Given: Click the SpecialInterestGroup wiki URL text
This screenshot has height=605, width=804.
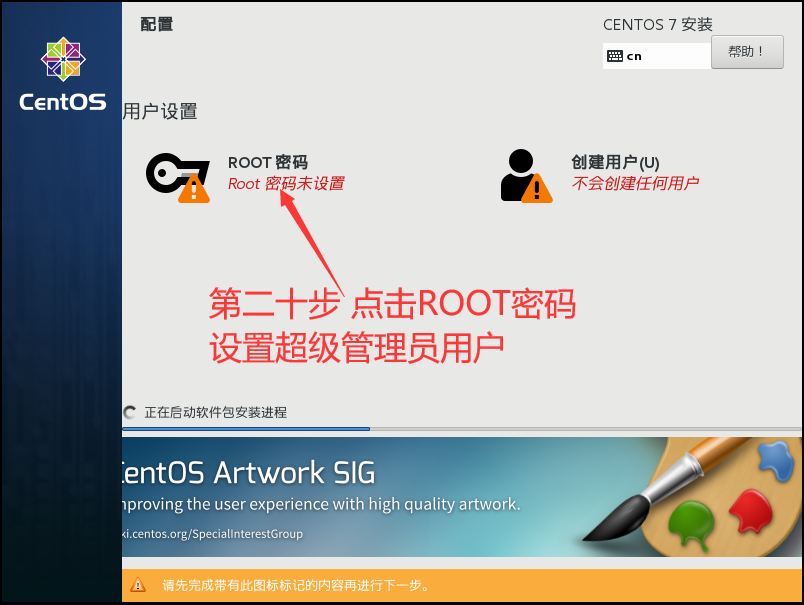Looking at the screenshot, I should [212, 534].
